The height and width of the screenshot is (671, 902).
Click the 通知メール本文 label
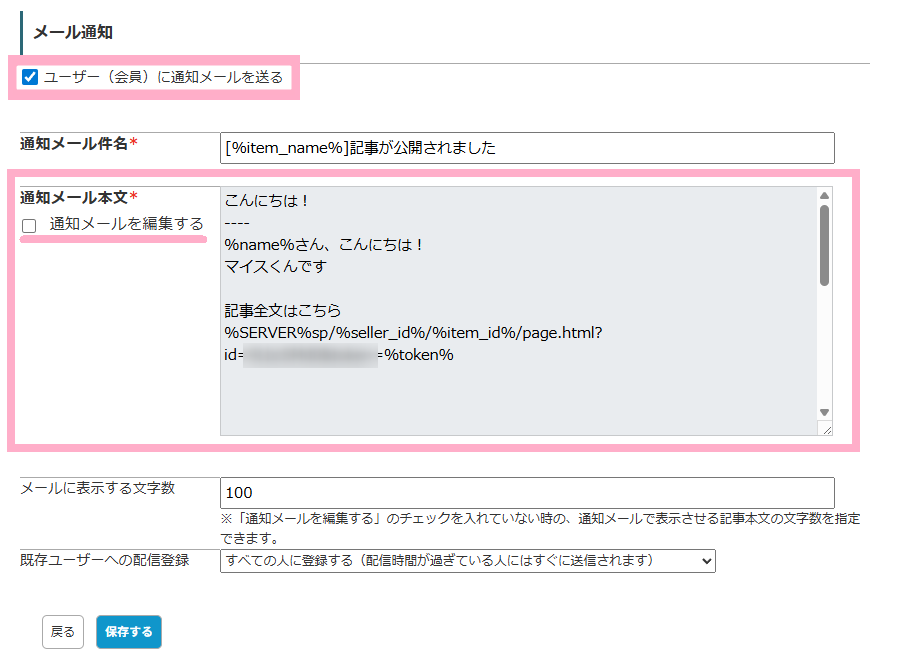tap(74, 197)
